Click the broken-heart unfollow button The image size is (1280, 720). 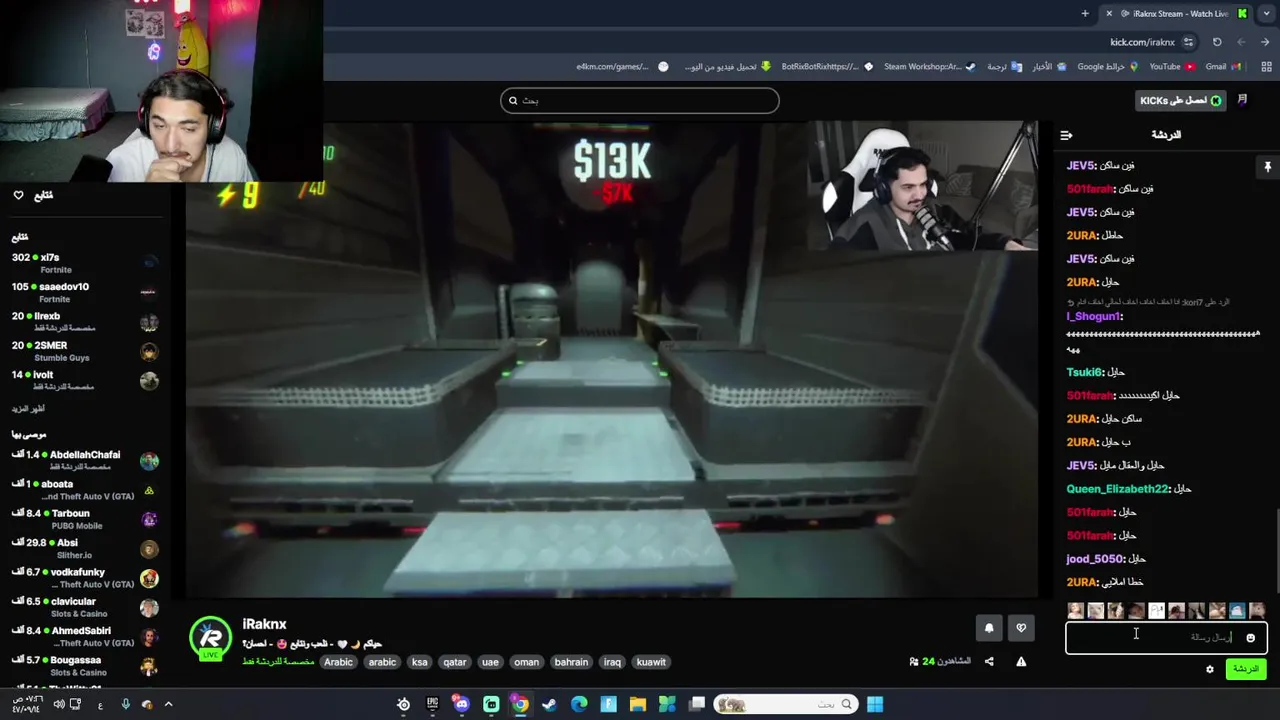point(1021,628)
